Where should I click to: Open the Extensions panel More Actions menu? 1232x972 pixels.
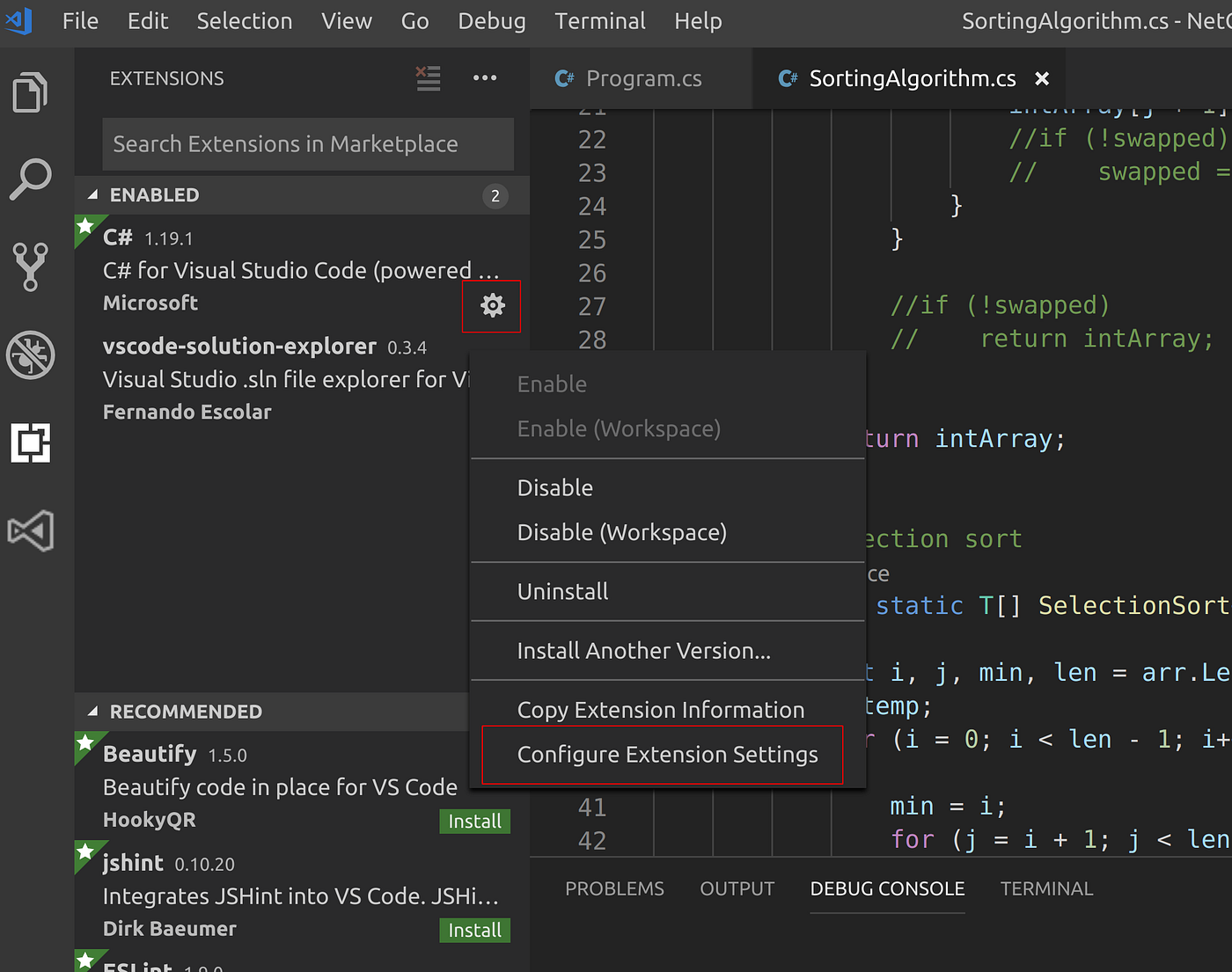[x=485, y=78]
